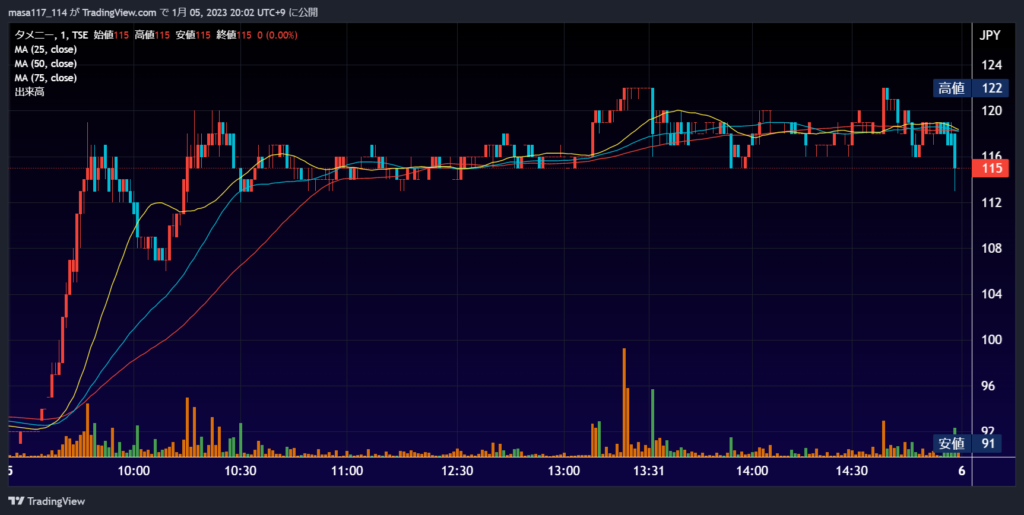Click the 安値 115 value in the legend
The image size is (1024, 515).
click(193, 35)
